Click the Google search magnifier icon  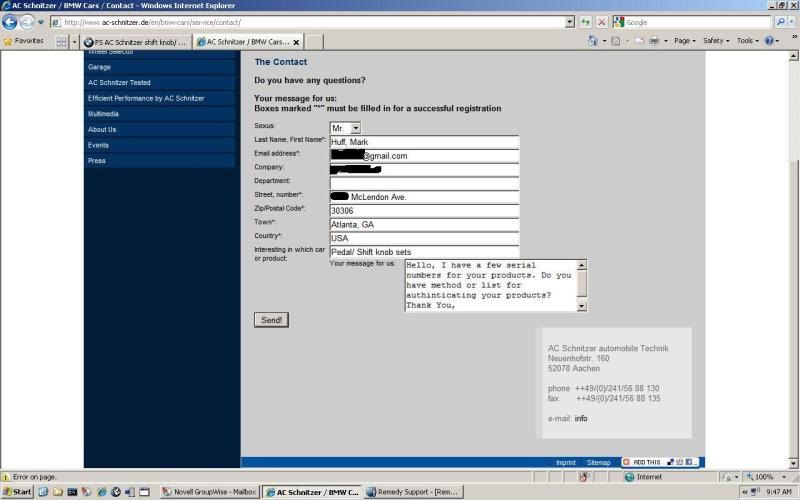point(780,22)
